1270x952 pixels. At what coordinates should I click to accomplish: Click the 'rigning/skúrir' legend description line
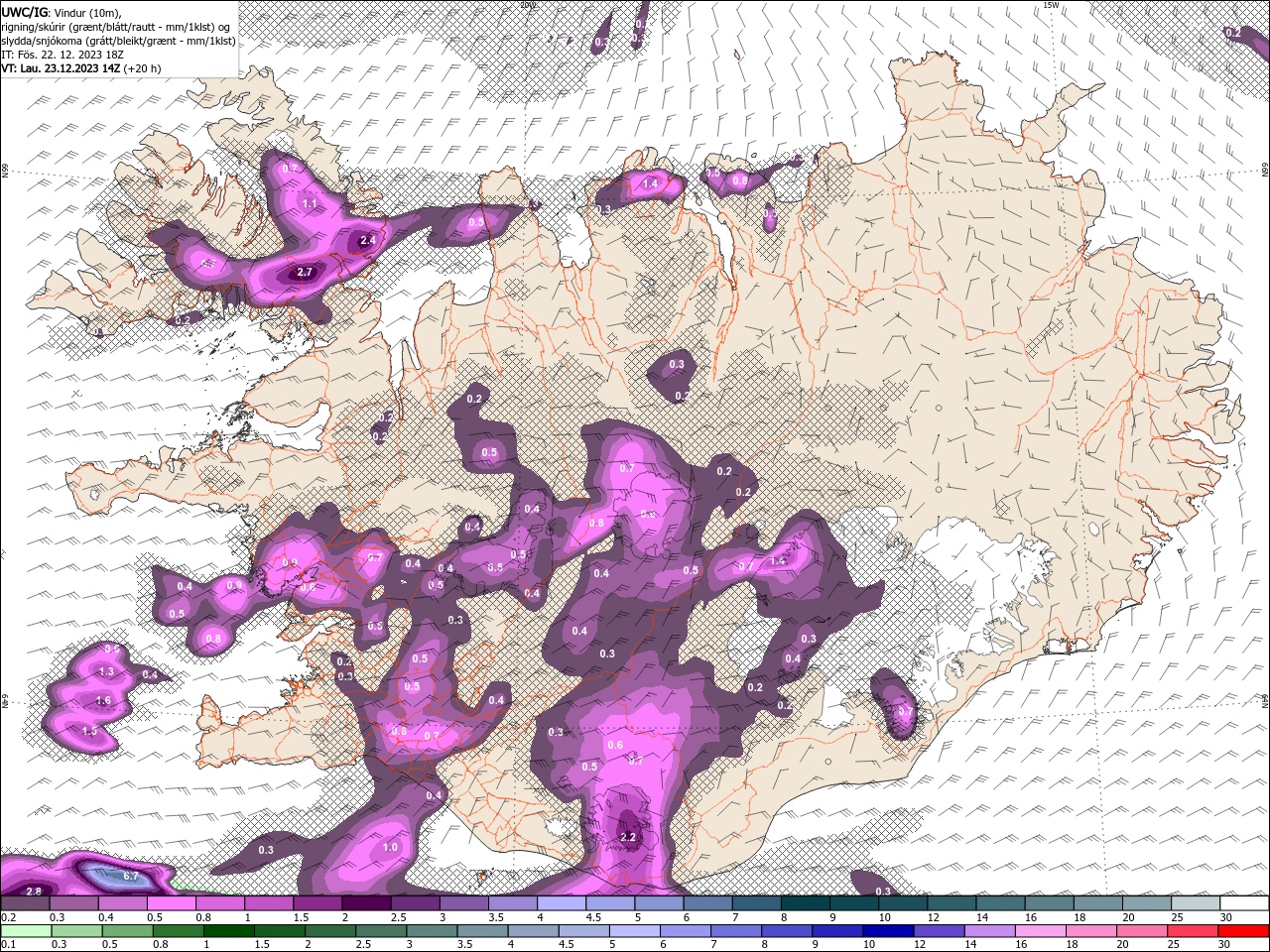[x=115, y=26]
